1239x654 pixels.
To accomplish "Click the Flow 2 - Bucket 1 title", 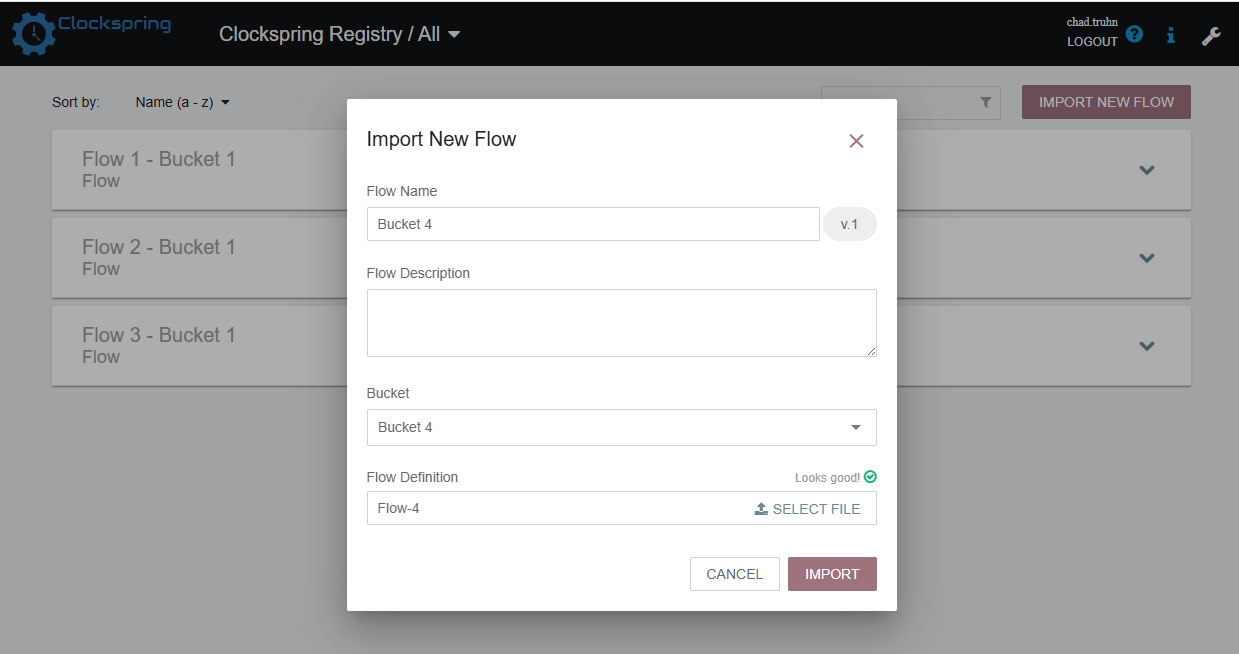I will (x=159, y=247).
